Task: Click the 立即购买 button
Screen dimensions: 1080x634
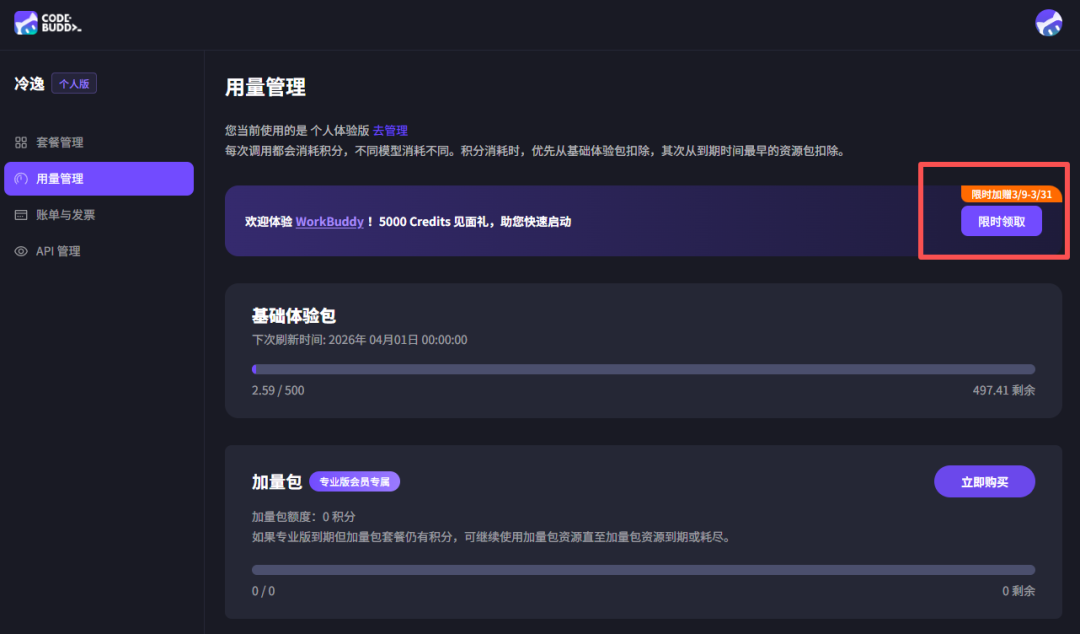Action: (x=984, y=481)
